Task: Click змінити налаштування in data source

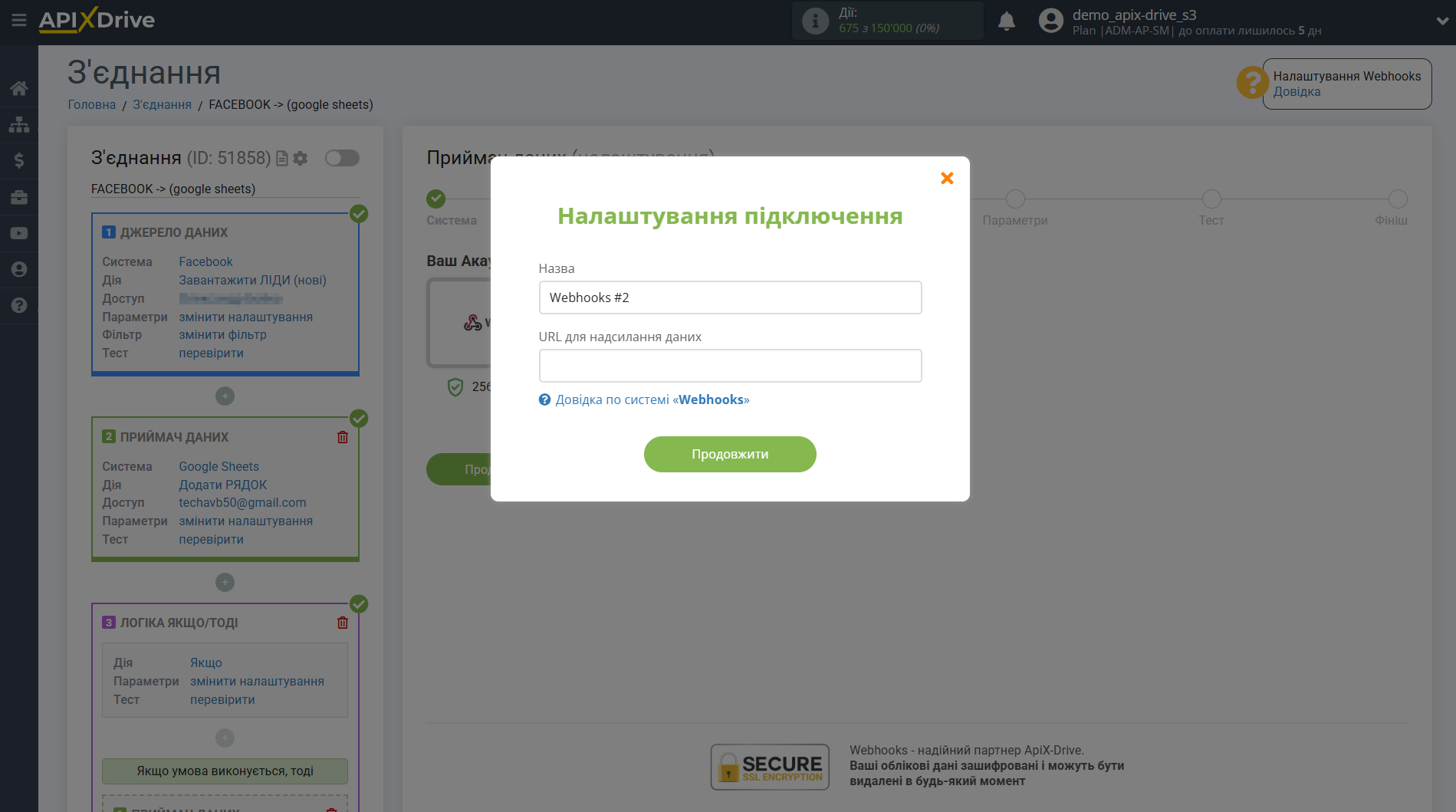Action: point(245,317)
